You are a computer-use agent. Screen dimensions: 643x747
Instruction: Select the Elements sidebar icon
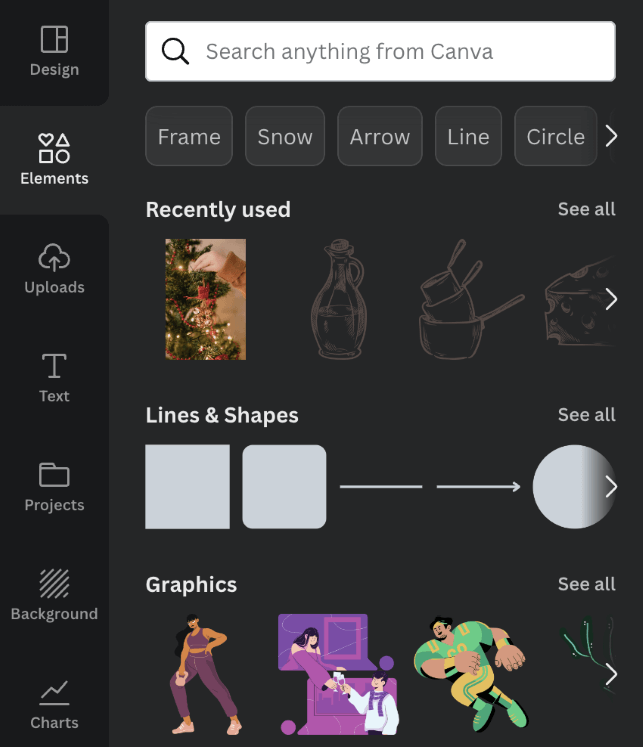click(54, 148)
